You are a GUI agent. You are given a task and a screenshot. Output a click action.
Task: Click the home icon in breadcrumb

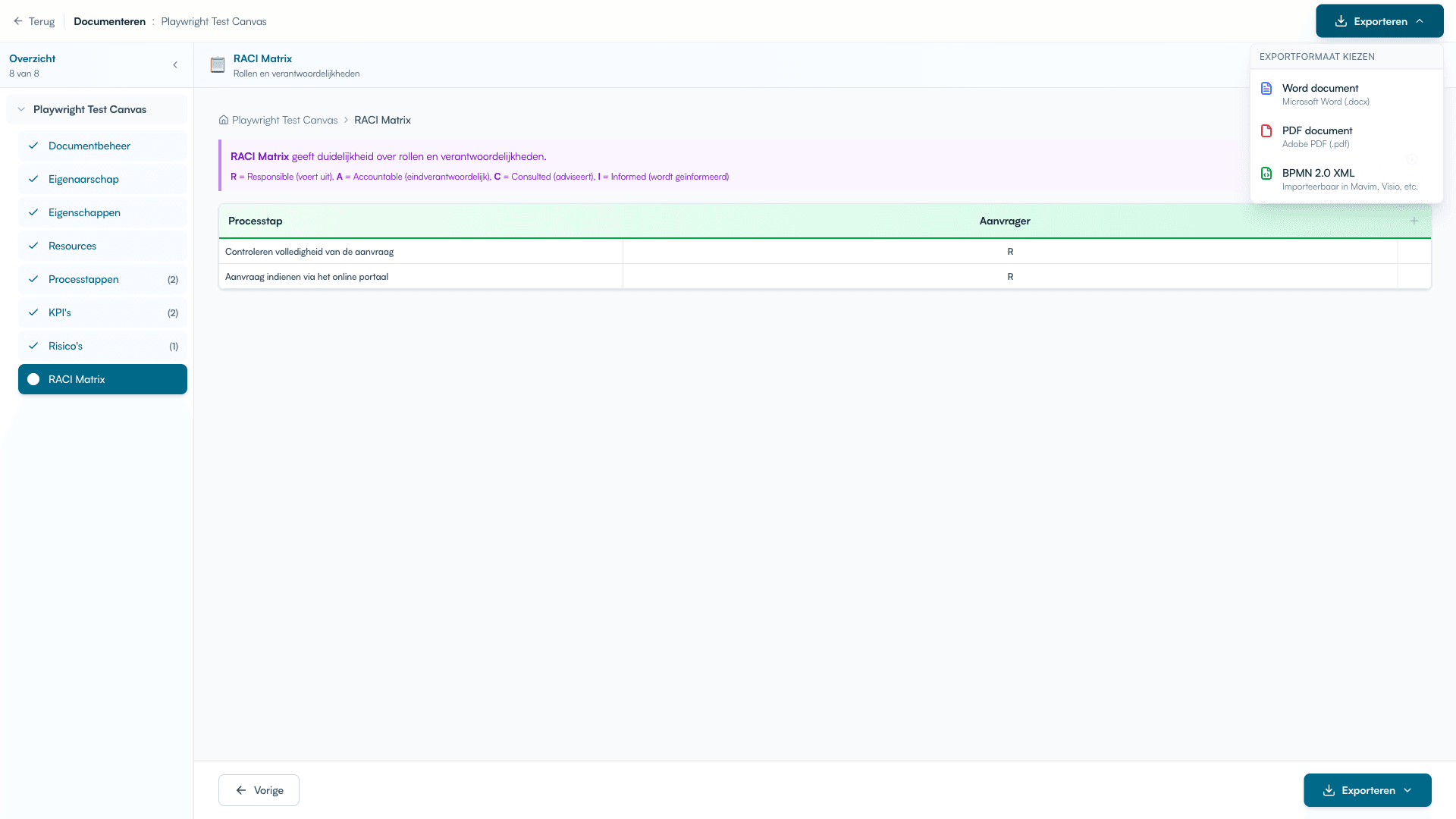point(224,120)
